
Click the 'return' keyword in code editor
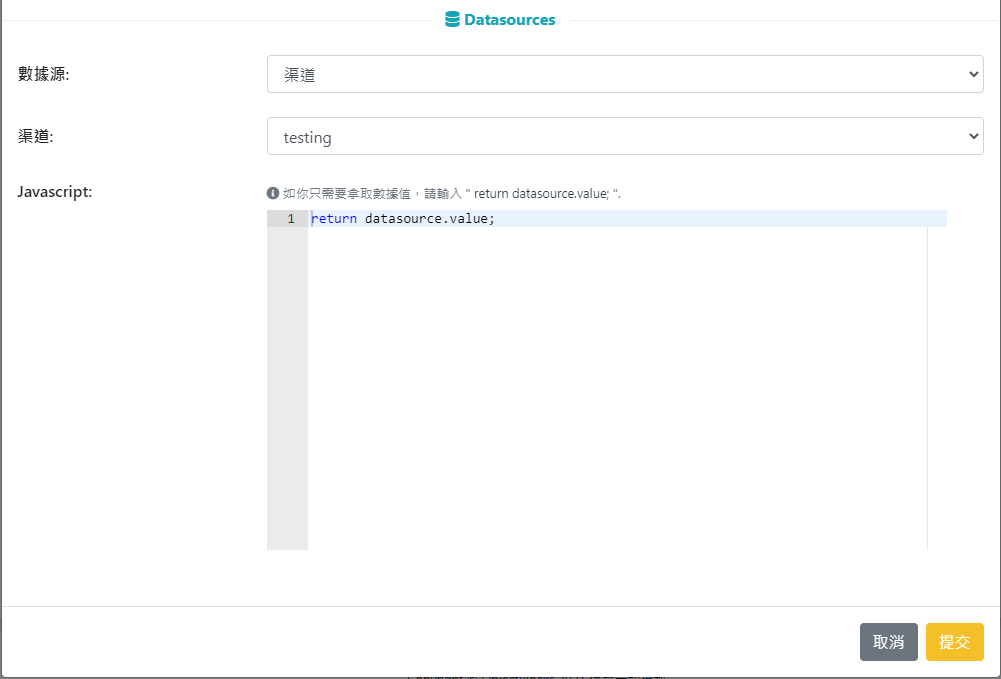click(x=334, y=219)
